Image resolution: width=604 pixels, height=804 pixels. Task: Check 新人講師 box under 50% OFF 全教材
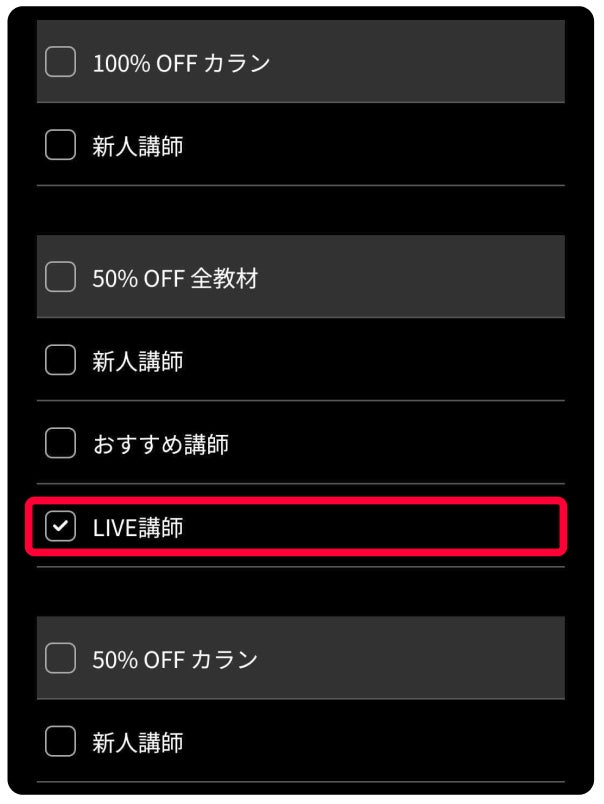(x=61, y=360)
